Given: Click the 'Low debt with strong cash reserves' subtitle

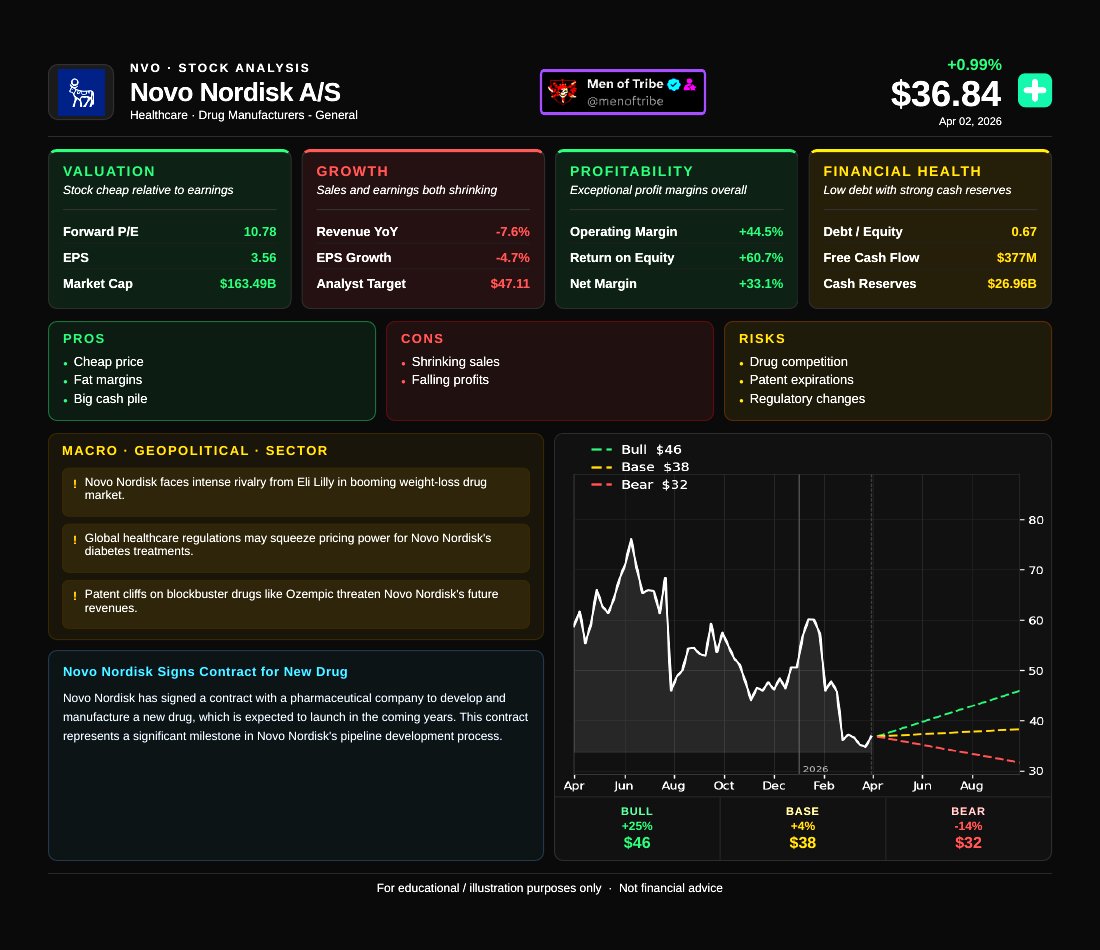Looking at the screenshot, I should point(917,190).
